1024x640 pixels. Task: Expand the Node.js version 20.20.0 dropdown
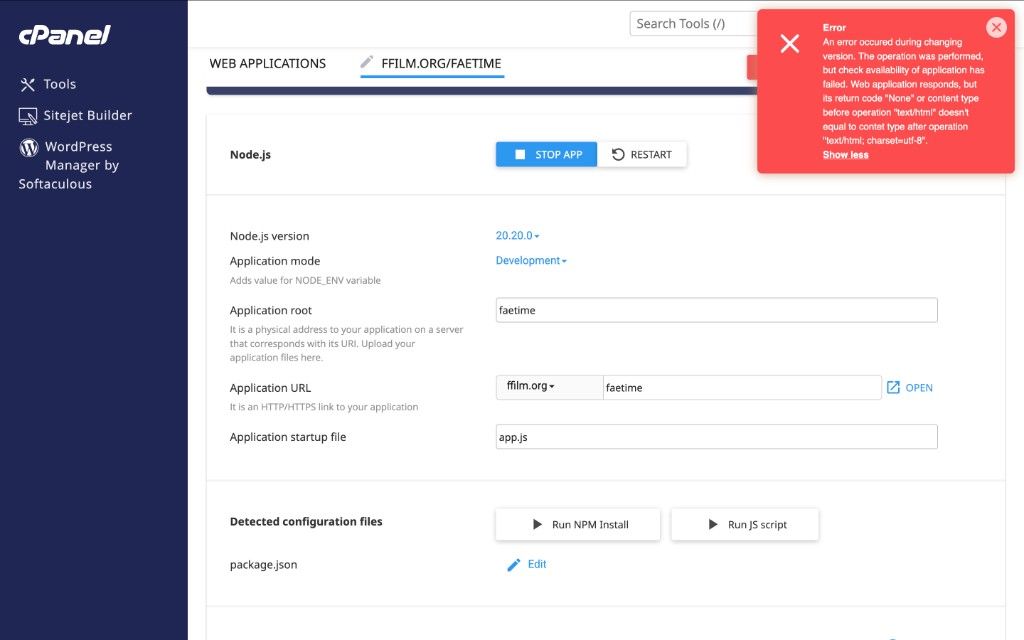click(x=517, y=236)
